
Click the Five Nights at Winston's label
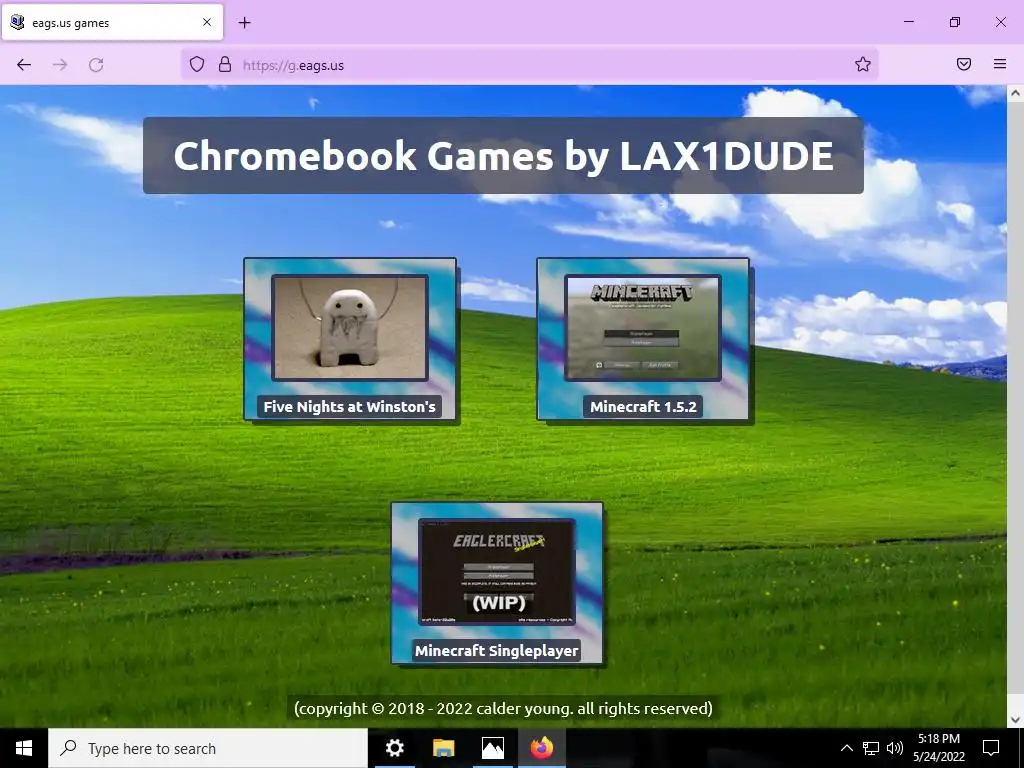click(x=349, y=407)
